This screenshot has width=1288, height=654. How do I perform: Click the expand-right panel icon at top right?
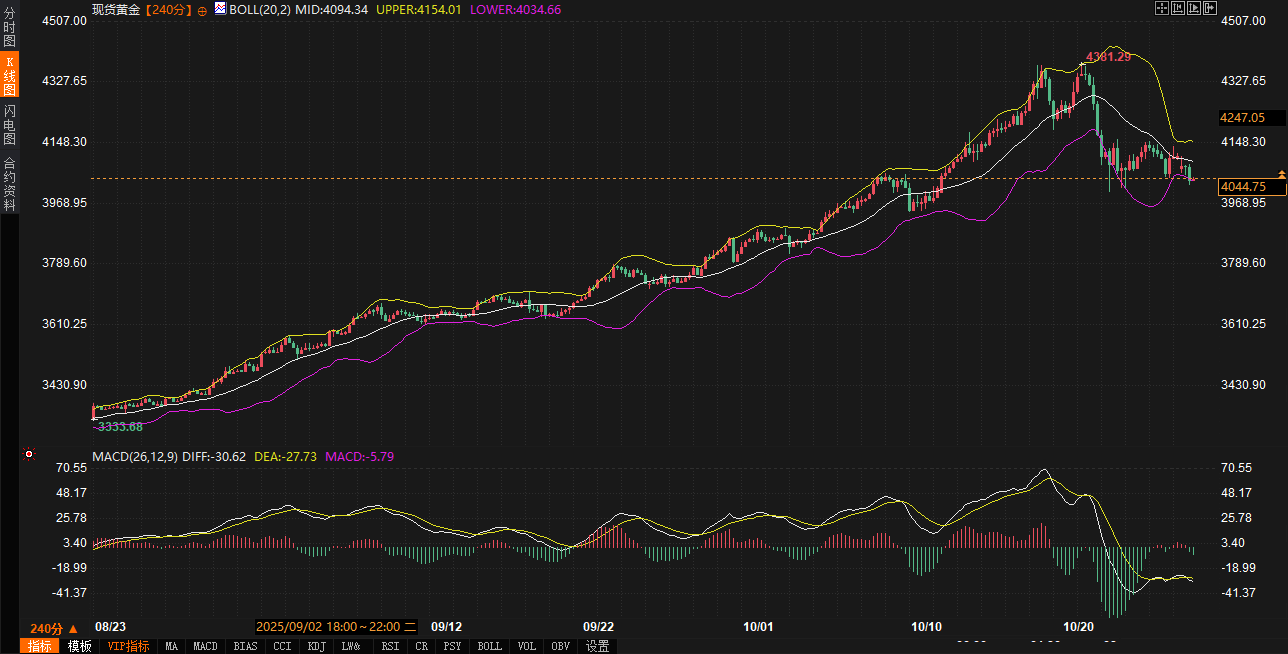click(x=1210, y=8)
